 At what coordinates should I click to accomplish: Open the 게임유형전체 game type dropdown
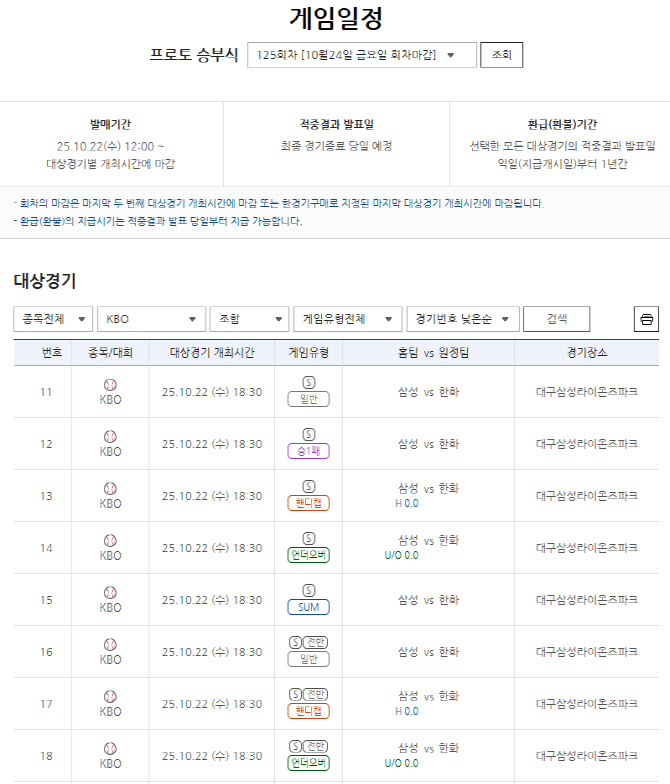[347, 319]
